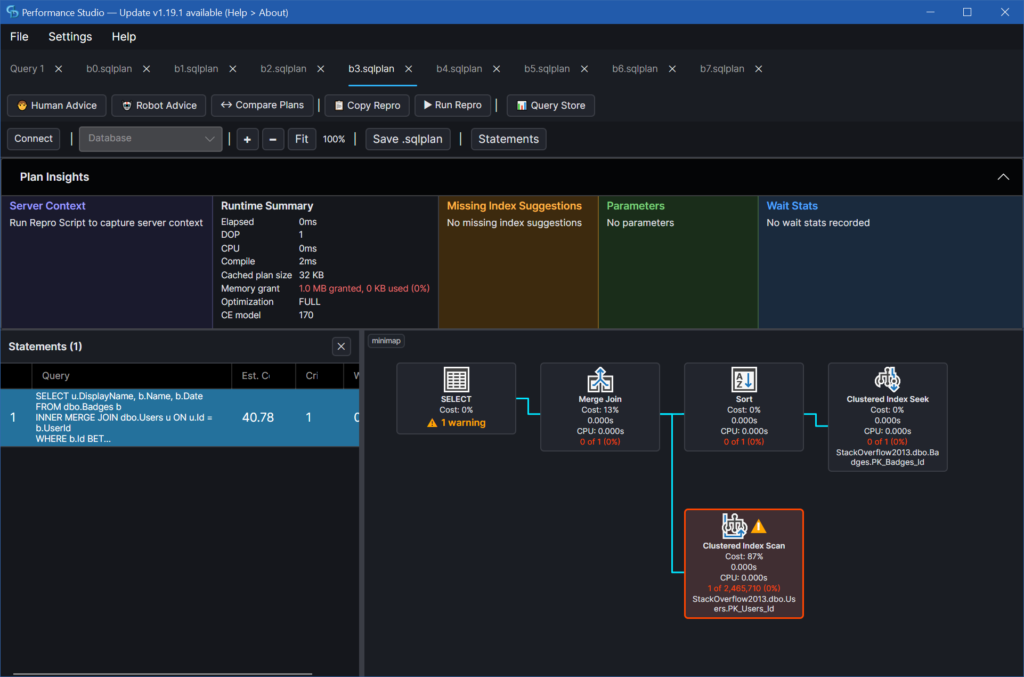Image resolution: width=1024 pixels, height=677 pixels.
Task: Click the 40.78 estimated cost cell
Action: (x=258, y=417)
